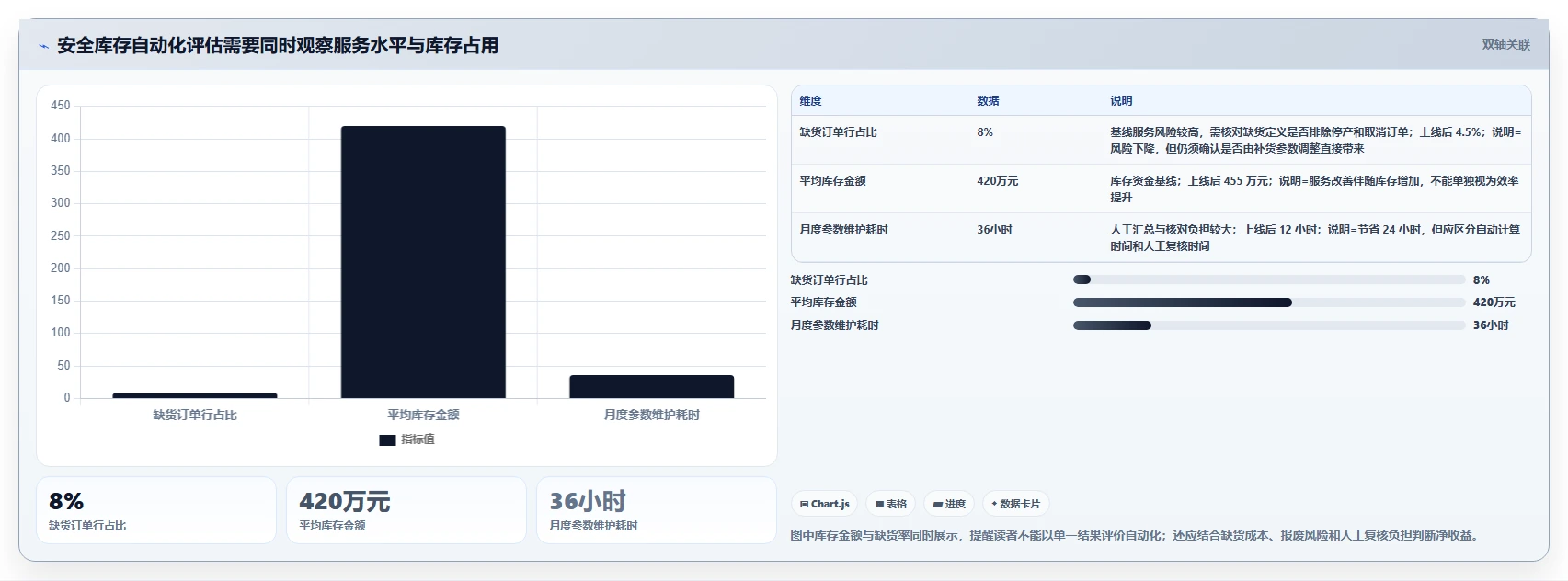This screenshot has width=1568, height=581.
Task: Click the 缺货订单行占比 progress row label
Action: pos(830,280)
